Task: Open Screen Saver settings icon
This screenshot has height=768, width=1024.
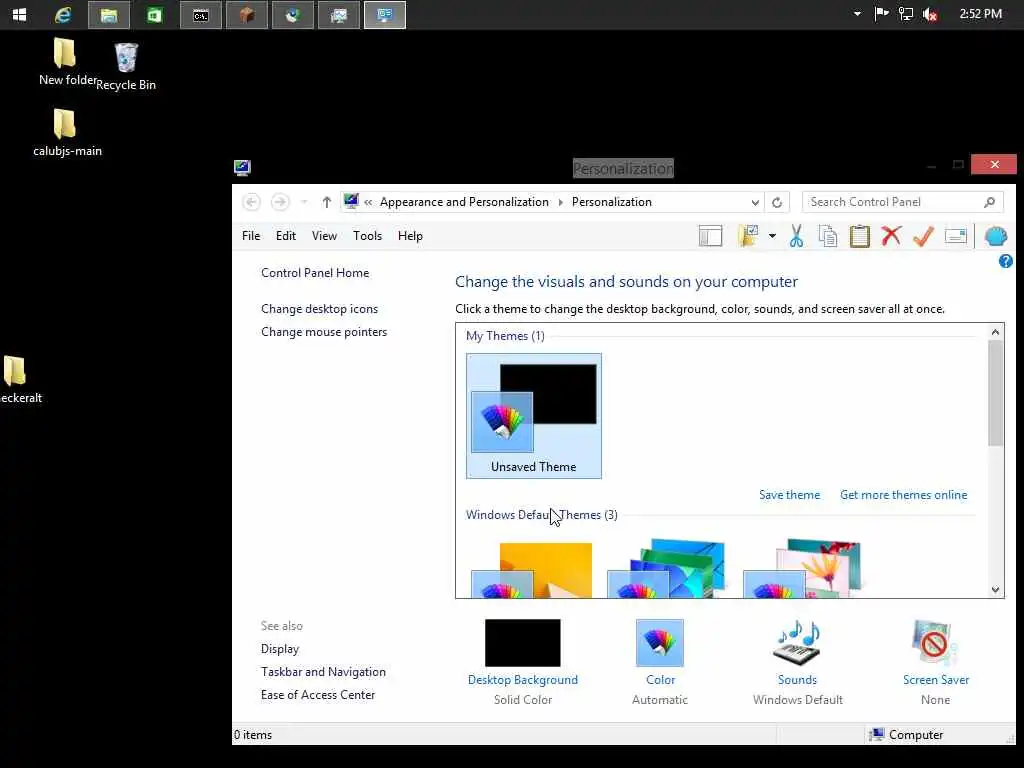Action: (x=935, y=643)
